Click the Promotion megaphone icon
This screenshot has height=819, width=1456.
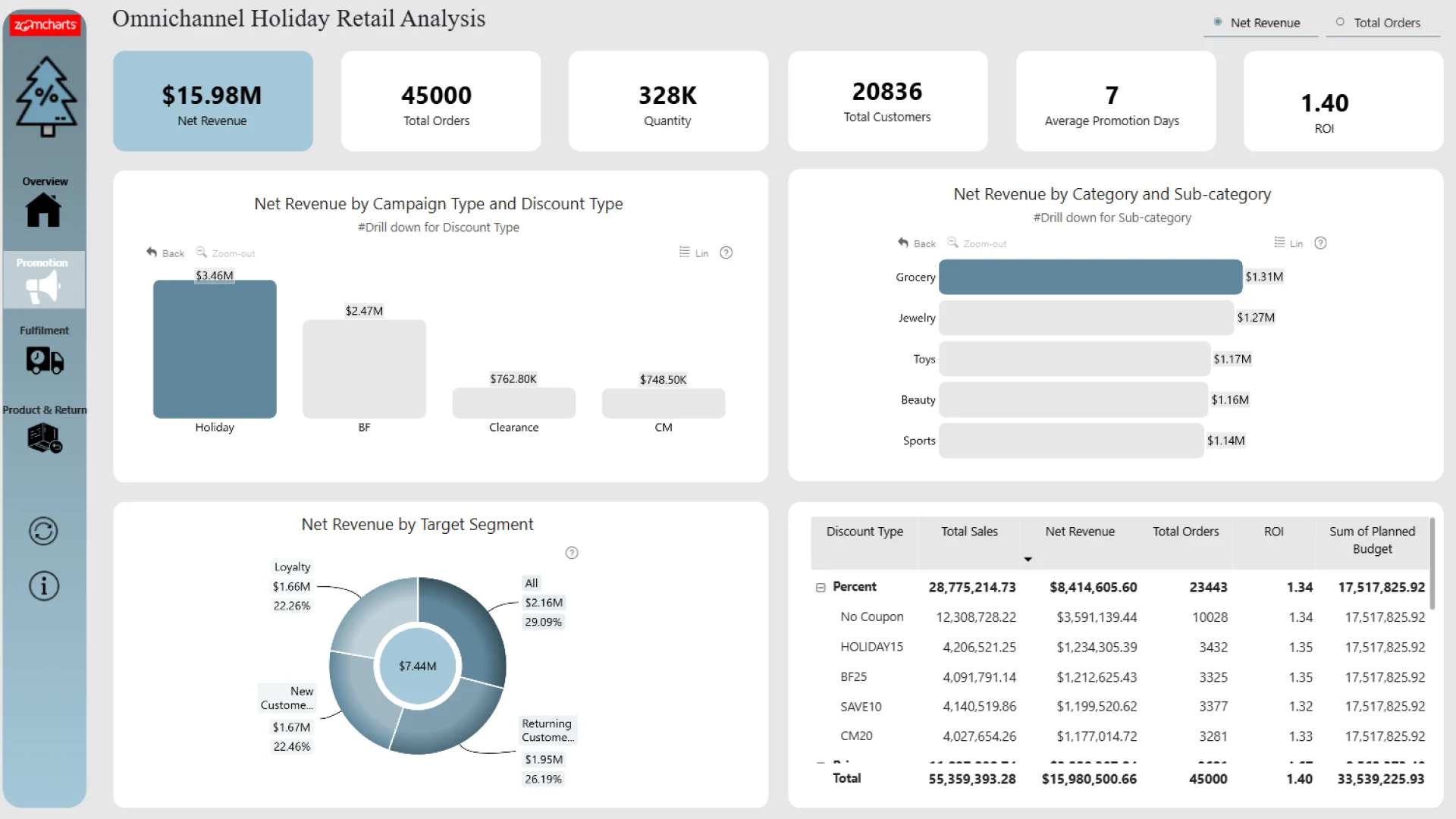point(43,287)
